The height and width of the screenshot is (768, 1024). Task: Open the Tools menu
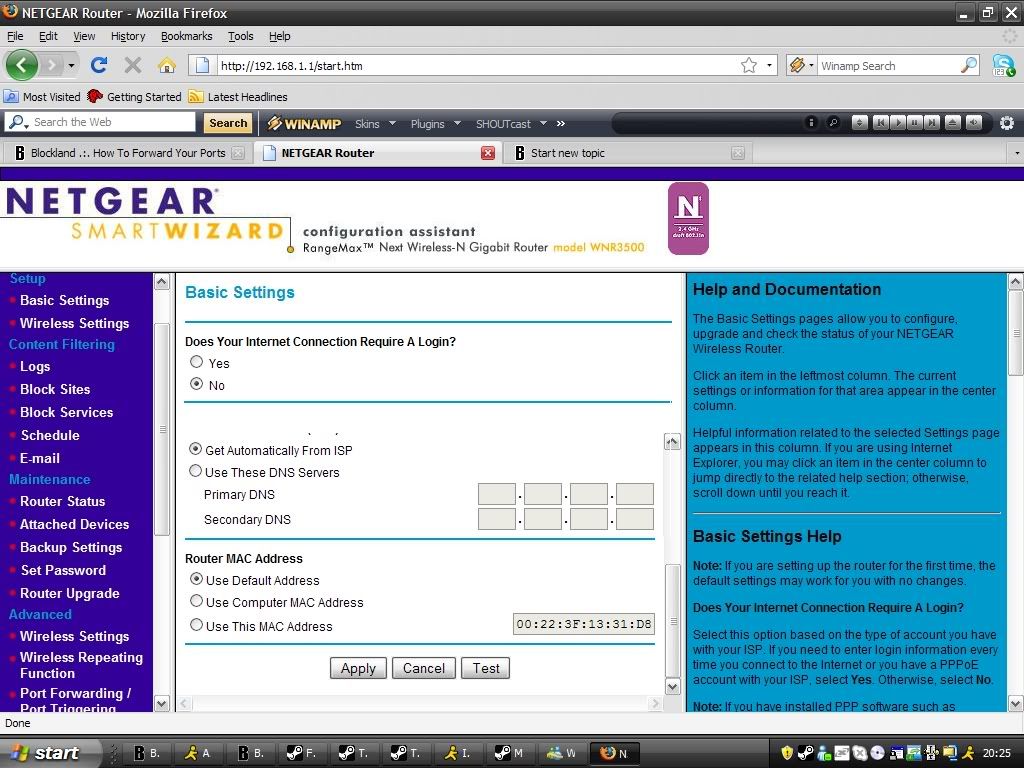[240, 36]
